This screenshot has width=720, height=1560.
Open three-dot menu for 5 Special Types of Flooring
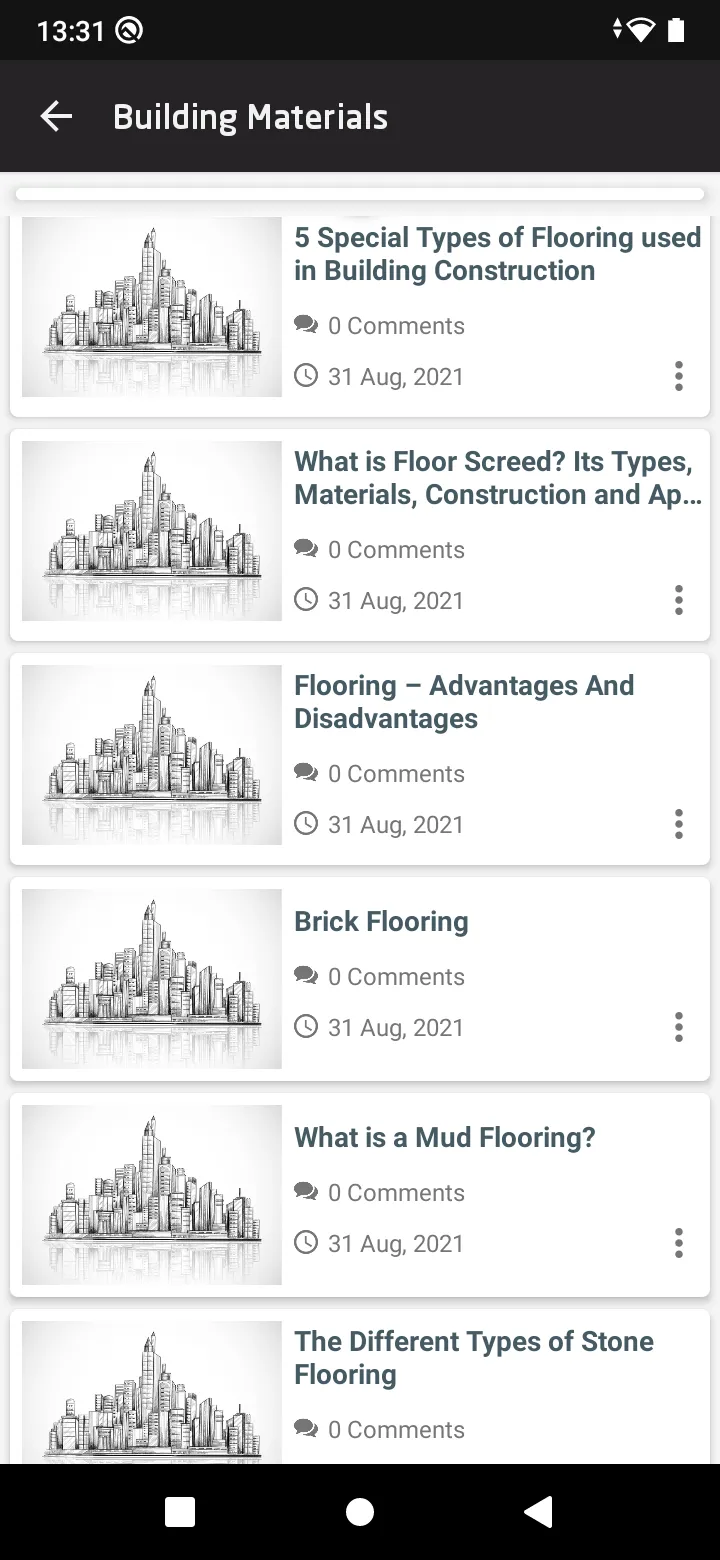point(679,376)
